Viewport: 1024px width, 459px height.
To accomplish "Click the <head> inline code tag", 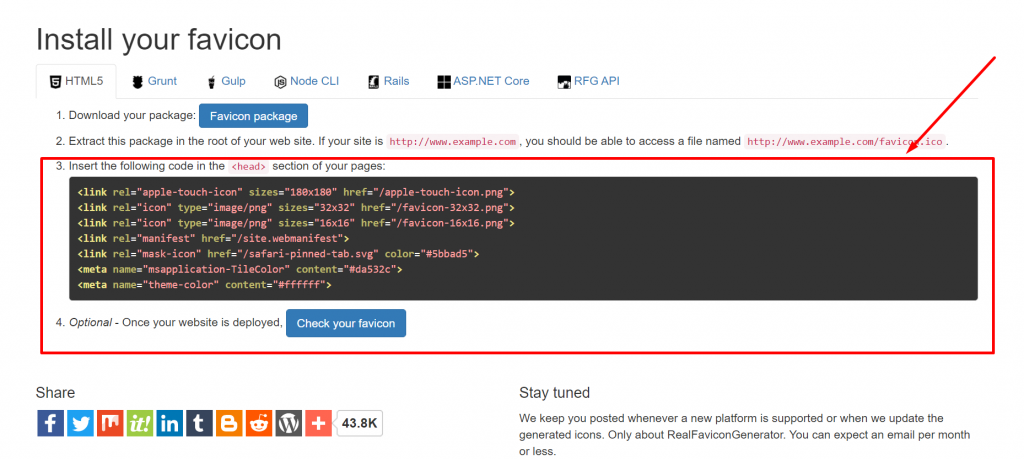I will click(x=249, y=166).
